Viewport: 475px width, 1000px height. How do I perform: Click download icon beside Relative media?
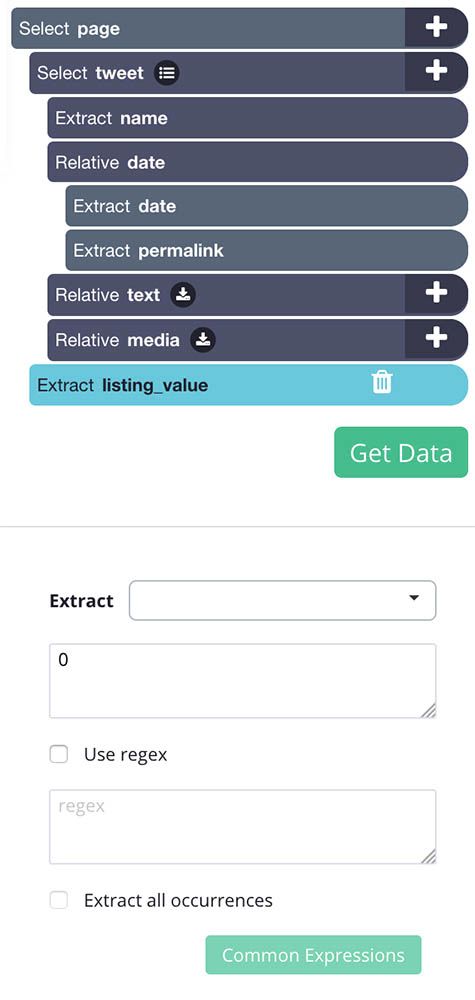(x=203, y=340)
